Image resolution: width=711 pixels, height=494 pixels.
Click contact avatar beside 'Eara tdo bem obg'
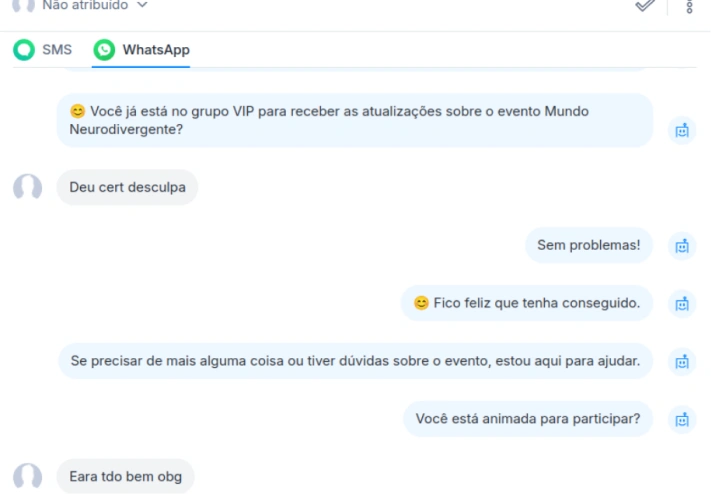(28, 477)
